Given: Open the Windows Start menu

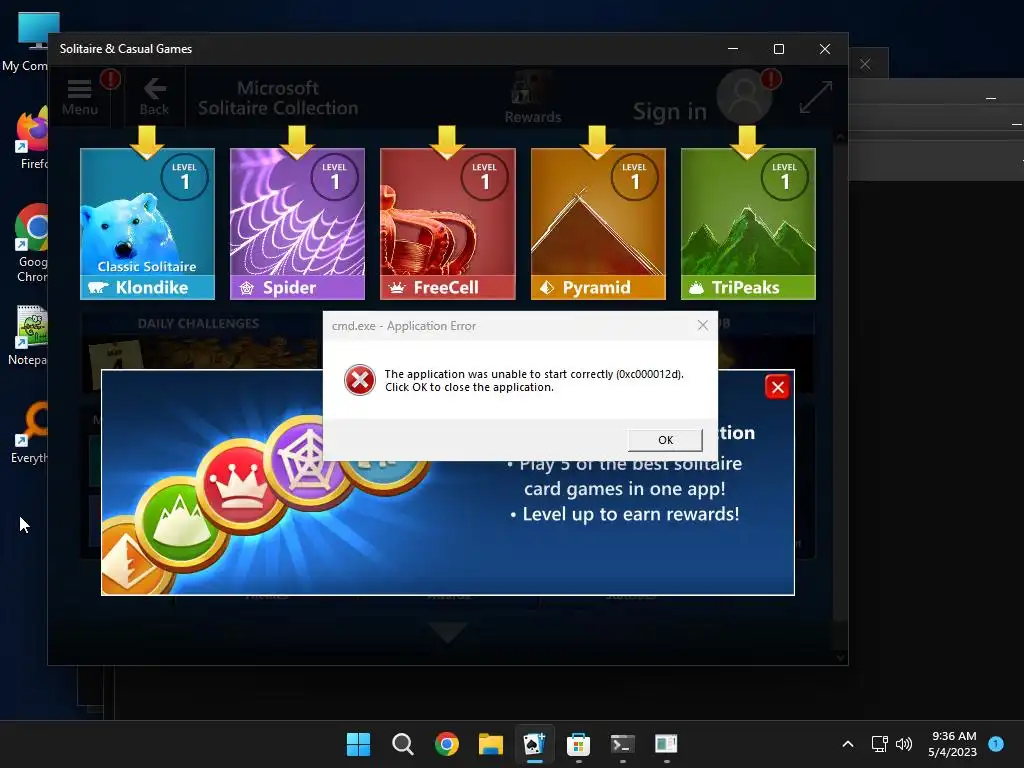Looking at the screenshot, I should (358, 744).
